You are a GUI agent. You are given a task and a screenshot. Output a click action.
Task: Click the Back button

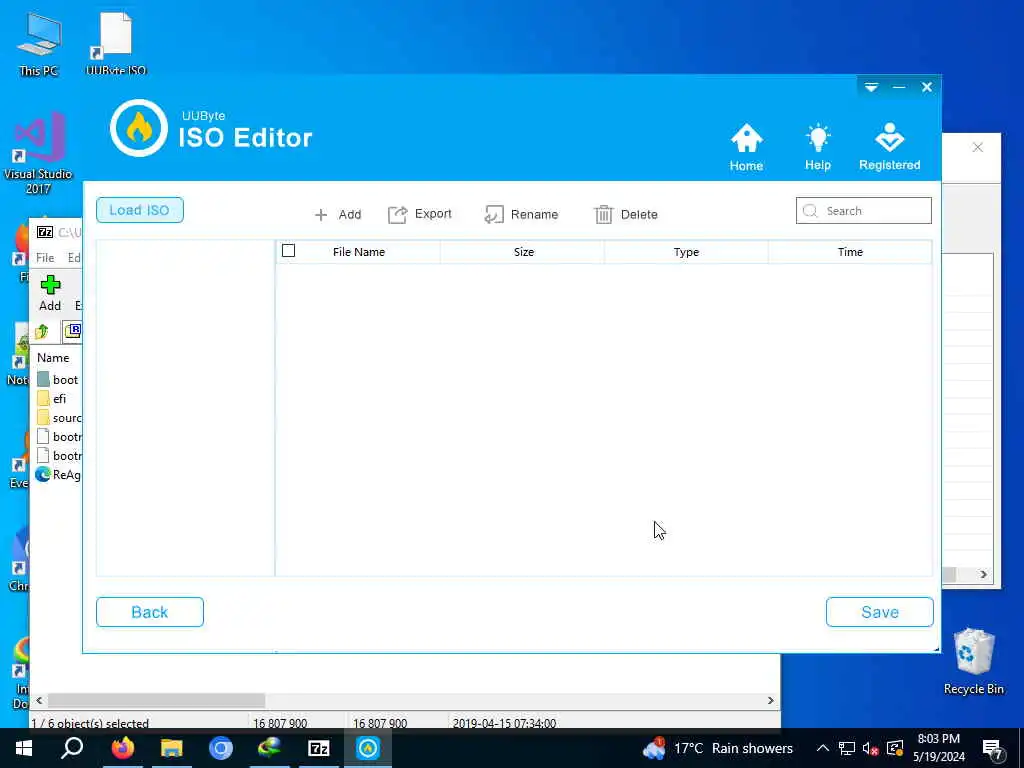[150, 612]
